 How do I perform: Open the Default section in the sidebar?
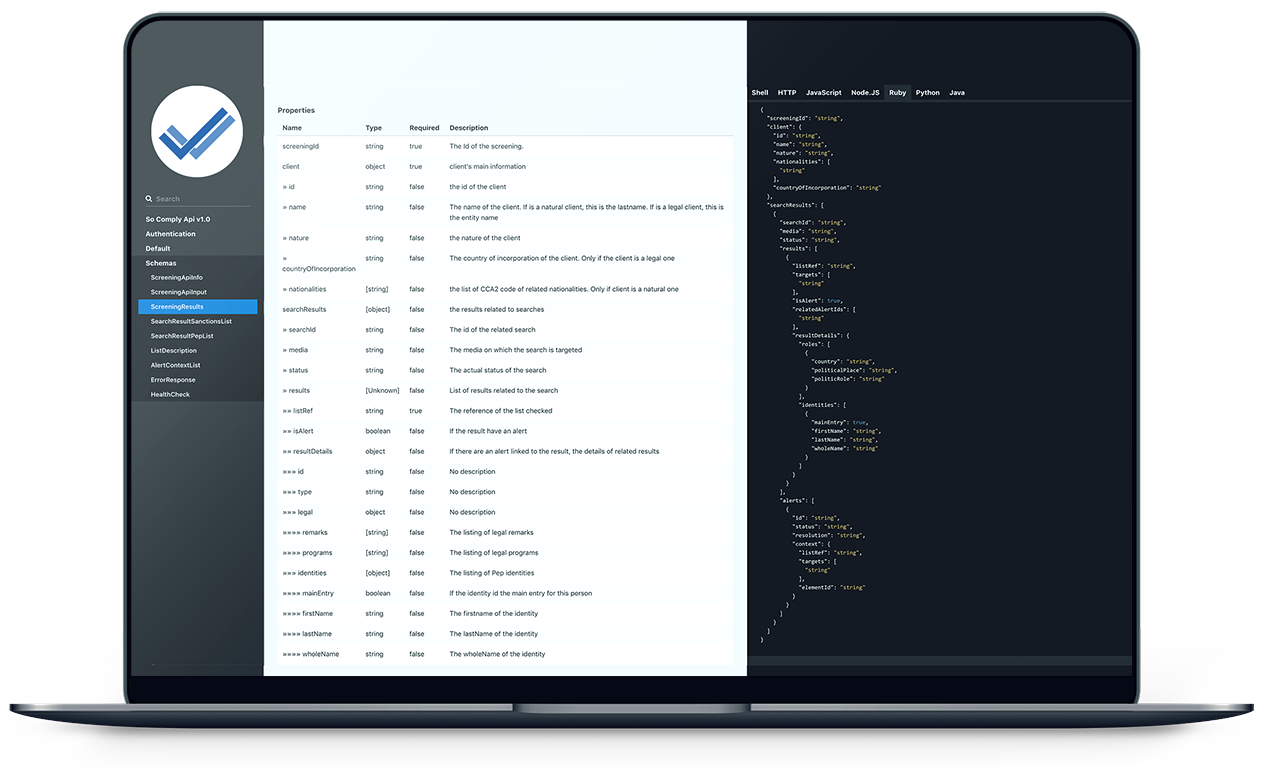tap(158, 248)
